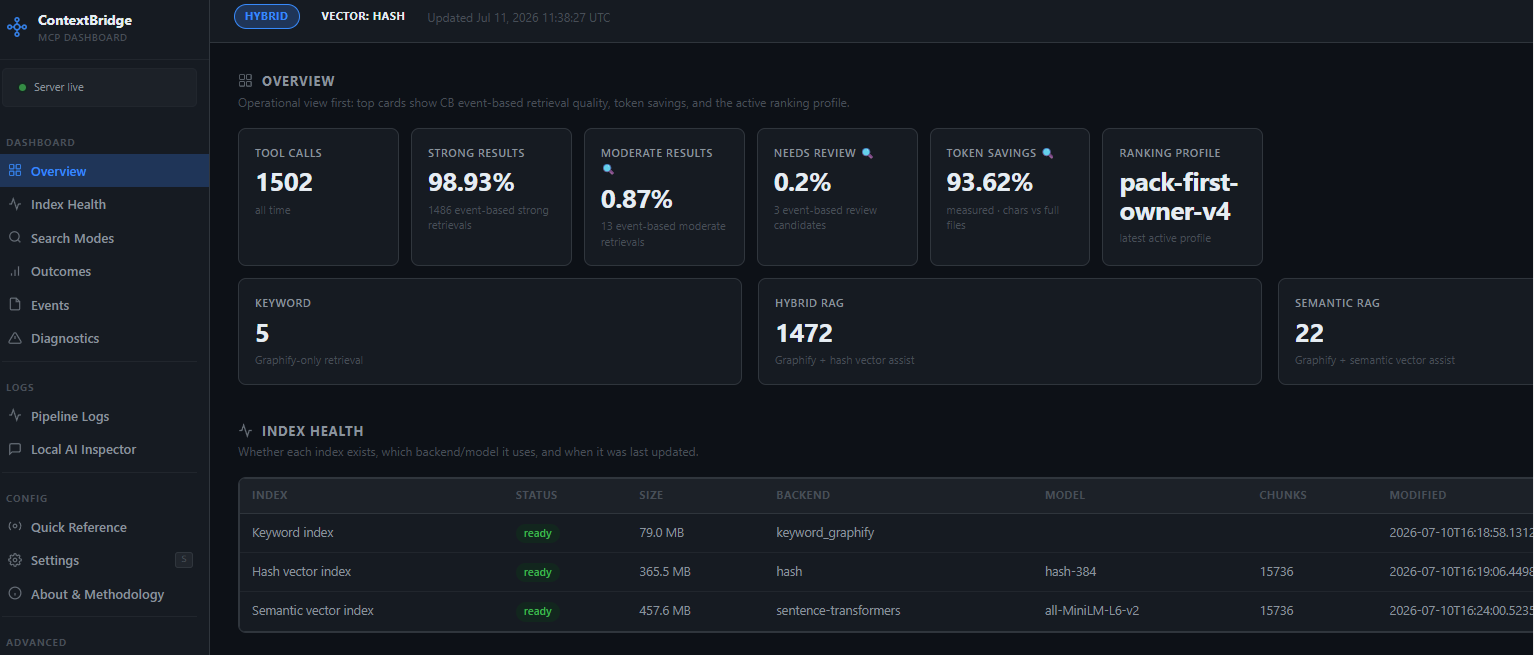Click the Quick Reference code icon
The width and height of the screenshot is (1534, 655).
[15, 527]
